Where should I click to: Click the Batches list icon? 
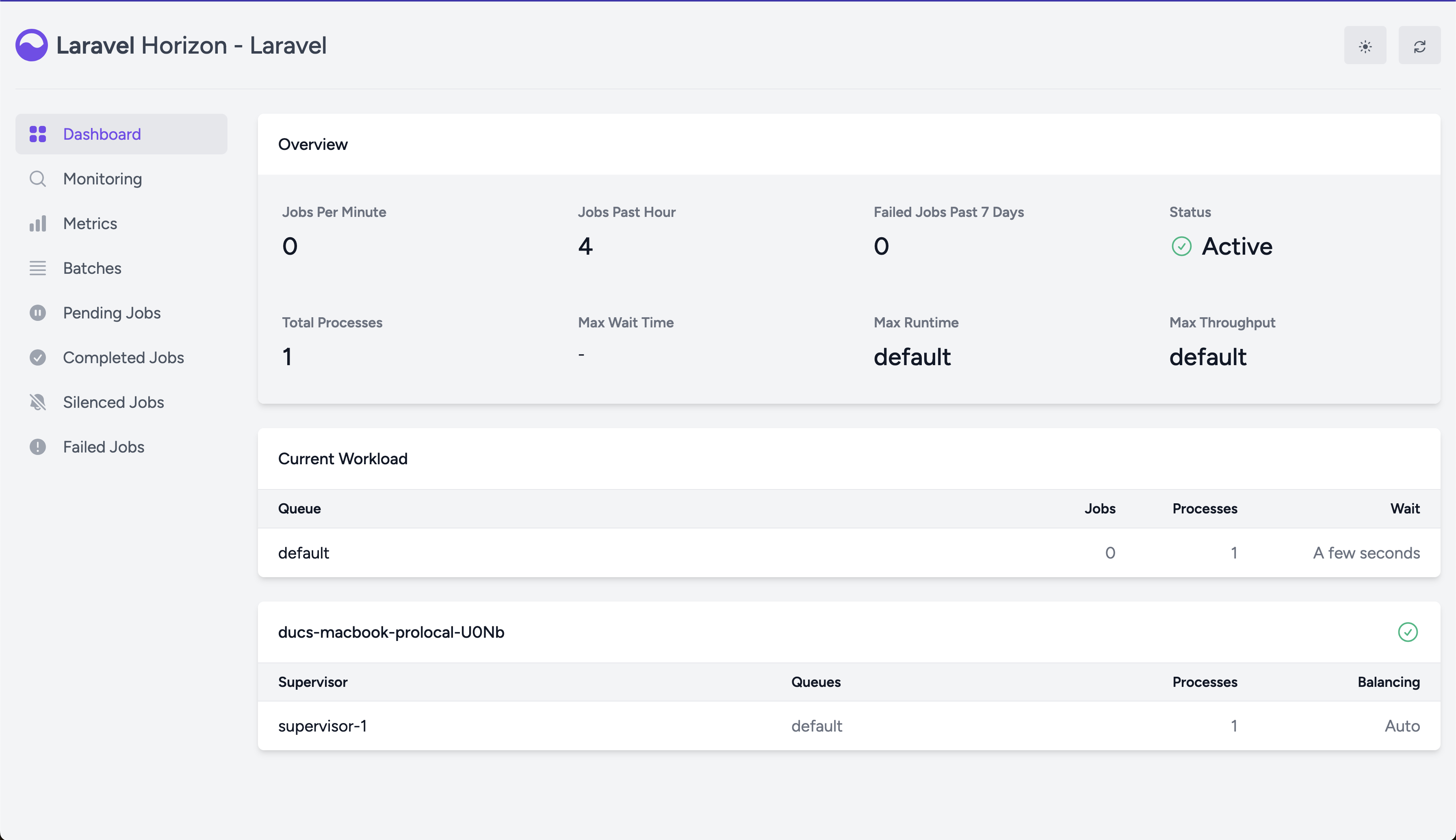37,268
